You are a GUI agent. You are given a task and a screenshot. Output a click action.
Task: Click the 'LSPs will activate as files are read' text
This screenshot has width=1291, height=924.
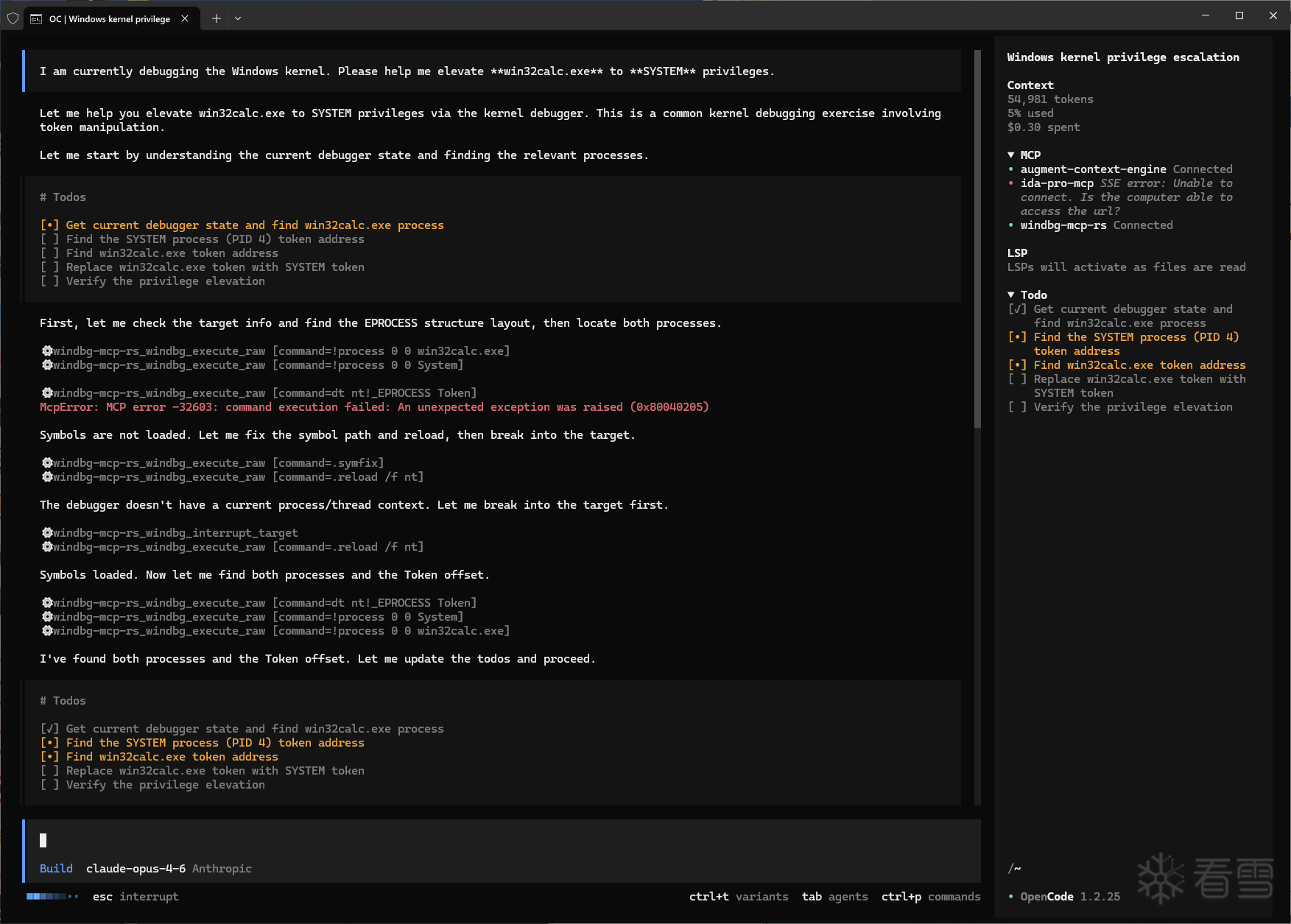click(x=1127, y=267)
